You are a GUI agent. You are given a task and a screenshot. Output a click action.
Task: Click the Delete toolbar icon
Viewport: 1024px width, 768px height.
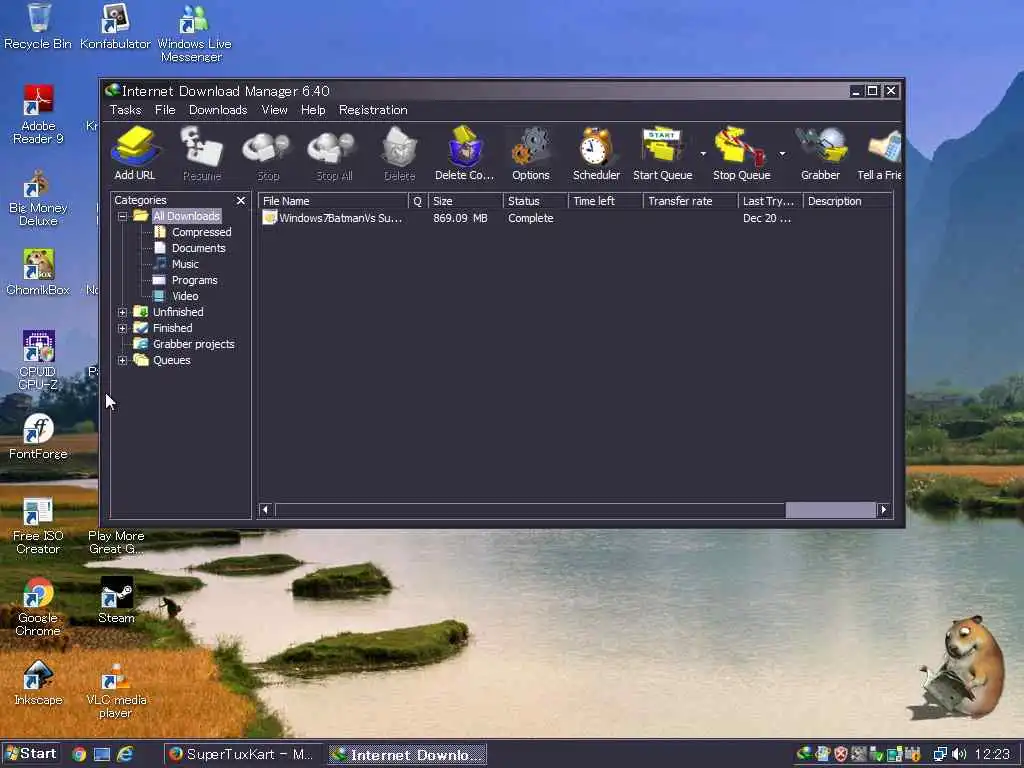coord(399,153)
